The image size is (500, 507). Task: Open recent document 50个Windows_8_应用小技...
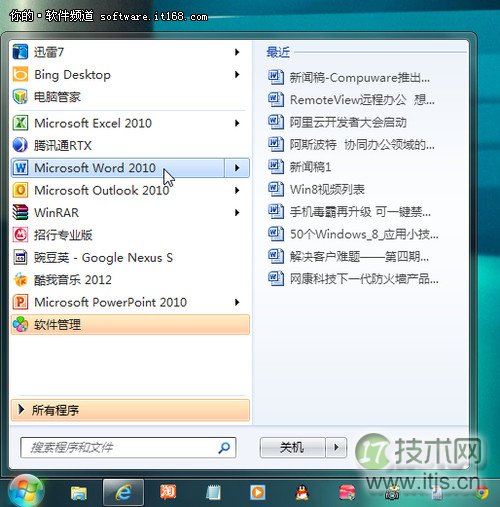coord(353,234)
